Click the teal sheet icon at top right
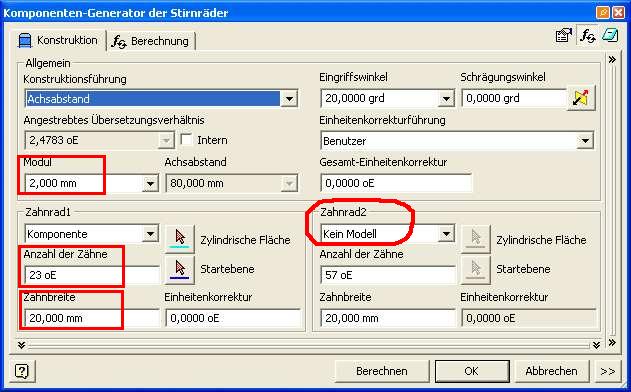631x392 pixels. click(x=610, y=35)
